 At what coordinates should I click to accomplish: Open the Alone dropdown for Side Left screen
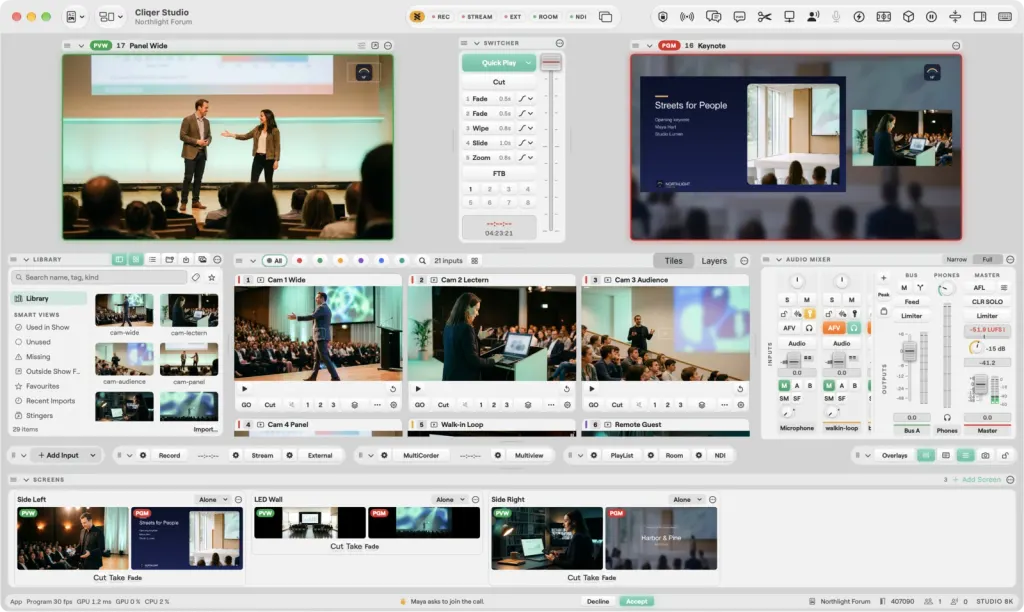coord(214,500)
